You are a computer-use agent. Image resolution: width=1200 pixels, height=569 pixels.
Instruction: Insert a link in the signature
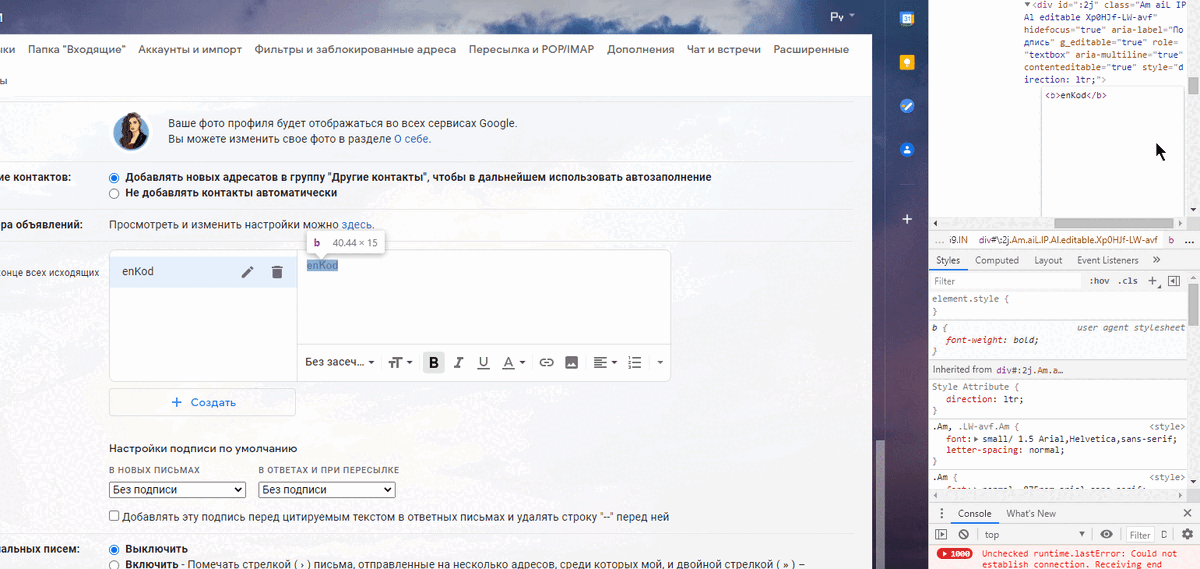(547, 362)
